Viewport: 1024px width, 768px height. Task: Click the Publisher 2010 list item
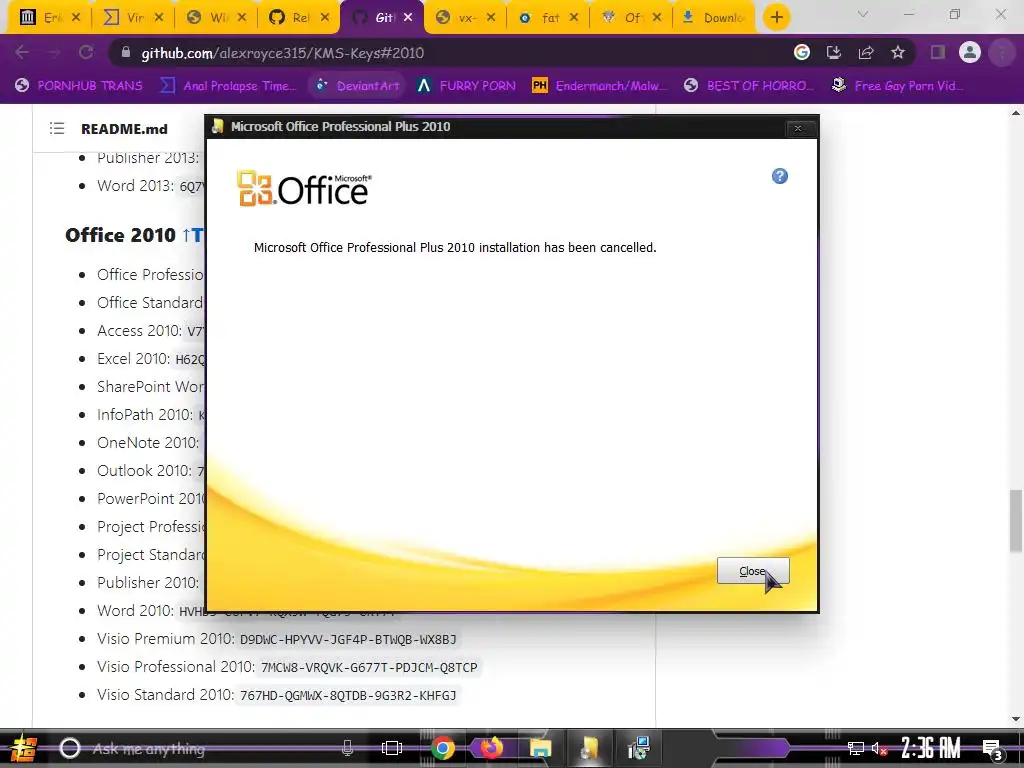[148, 583]
